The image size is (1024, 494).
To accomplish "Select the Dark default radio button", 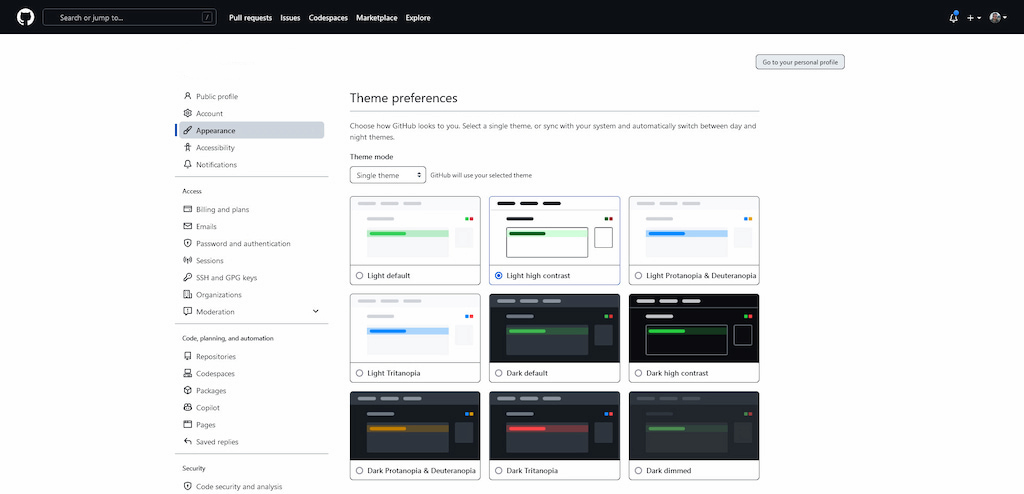I will [x=499, y=373].
